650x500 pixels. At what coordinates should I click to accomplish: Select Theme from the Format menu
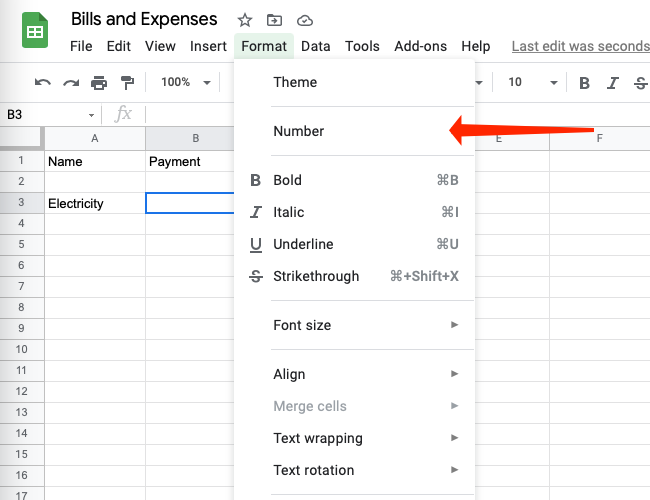point(295,82)
